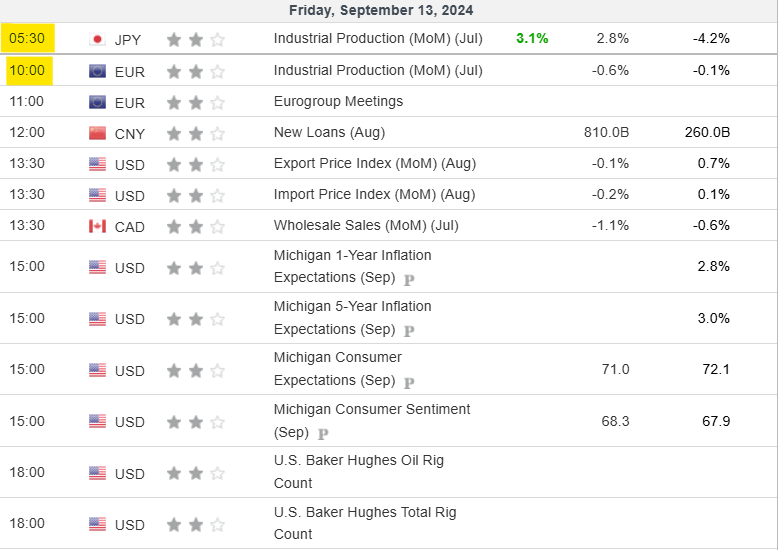Open U.S. Baker Hughes Oil Rig Count

click(x=359, y=471)
